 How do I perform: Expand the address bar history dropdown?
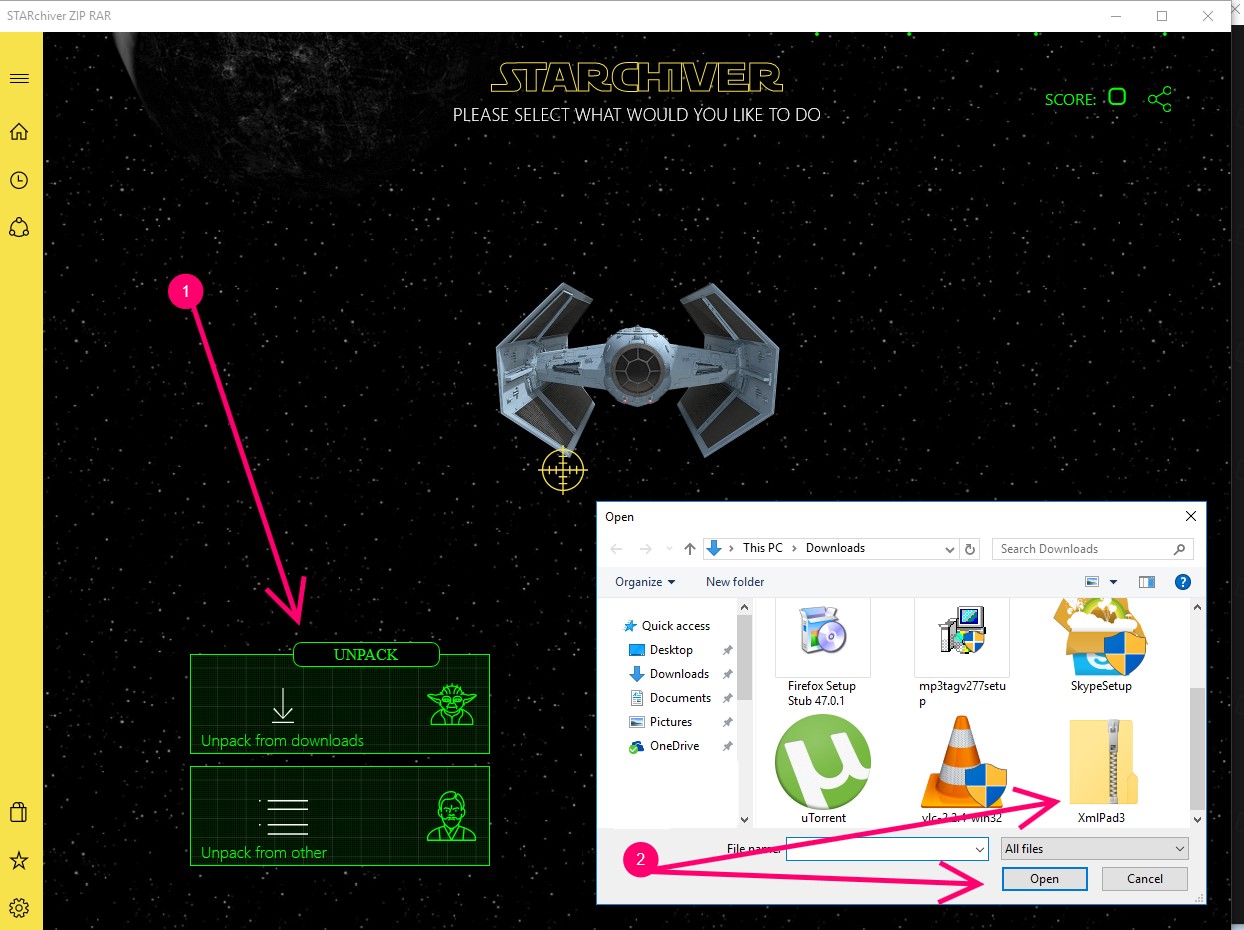950,549
